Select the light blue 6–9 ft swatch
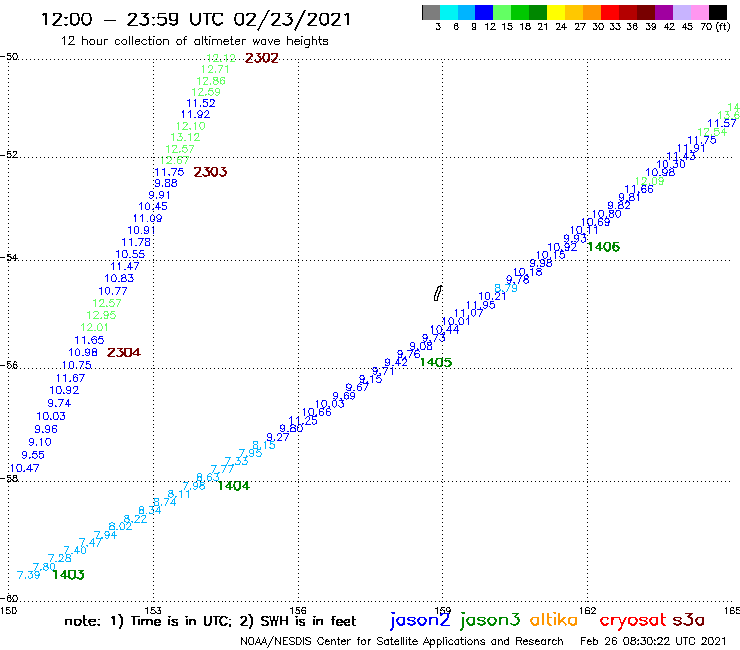Screen dimensions: 740x650 [466, 12]
